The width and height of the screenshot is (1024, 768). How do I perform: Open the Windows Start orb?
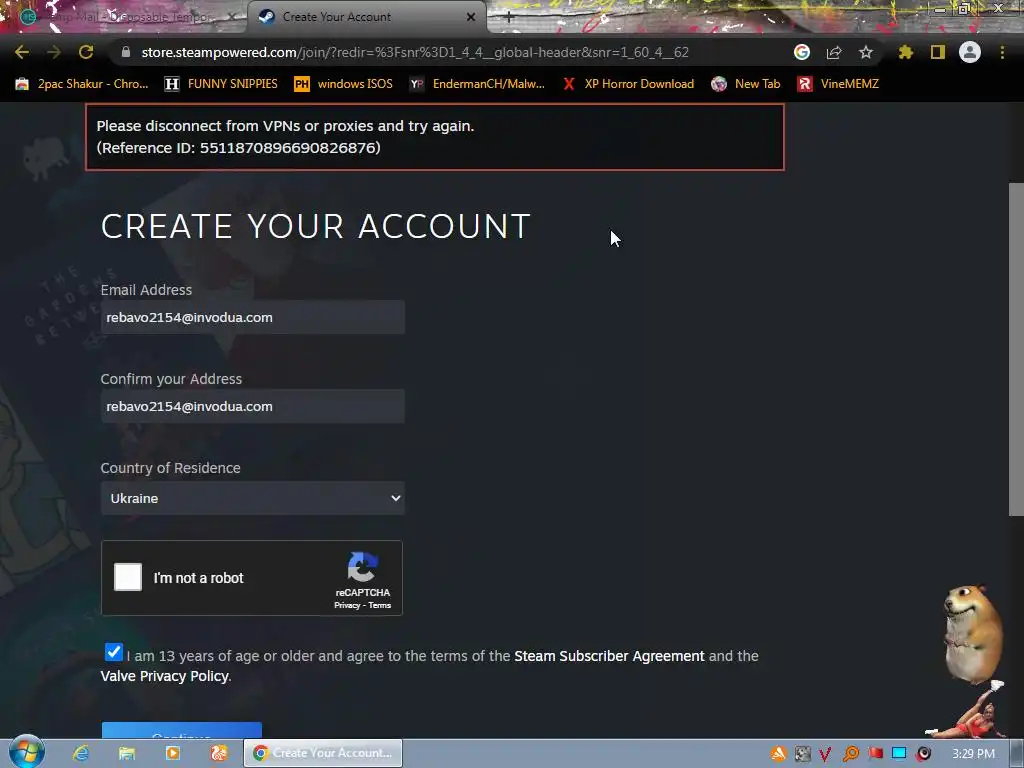(26, 752)
